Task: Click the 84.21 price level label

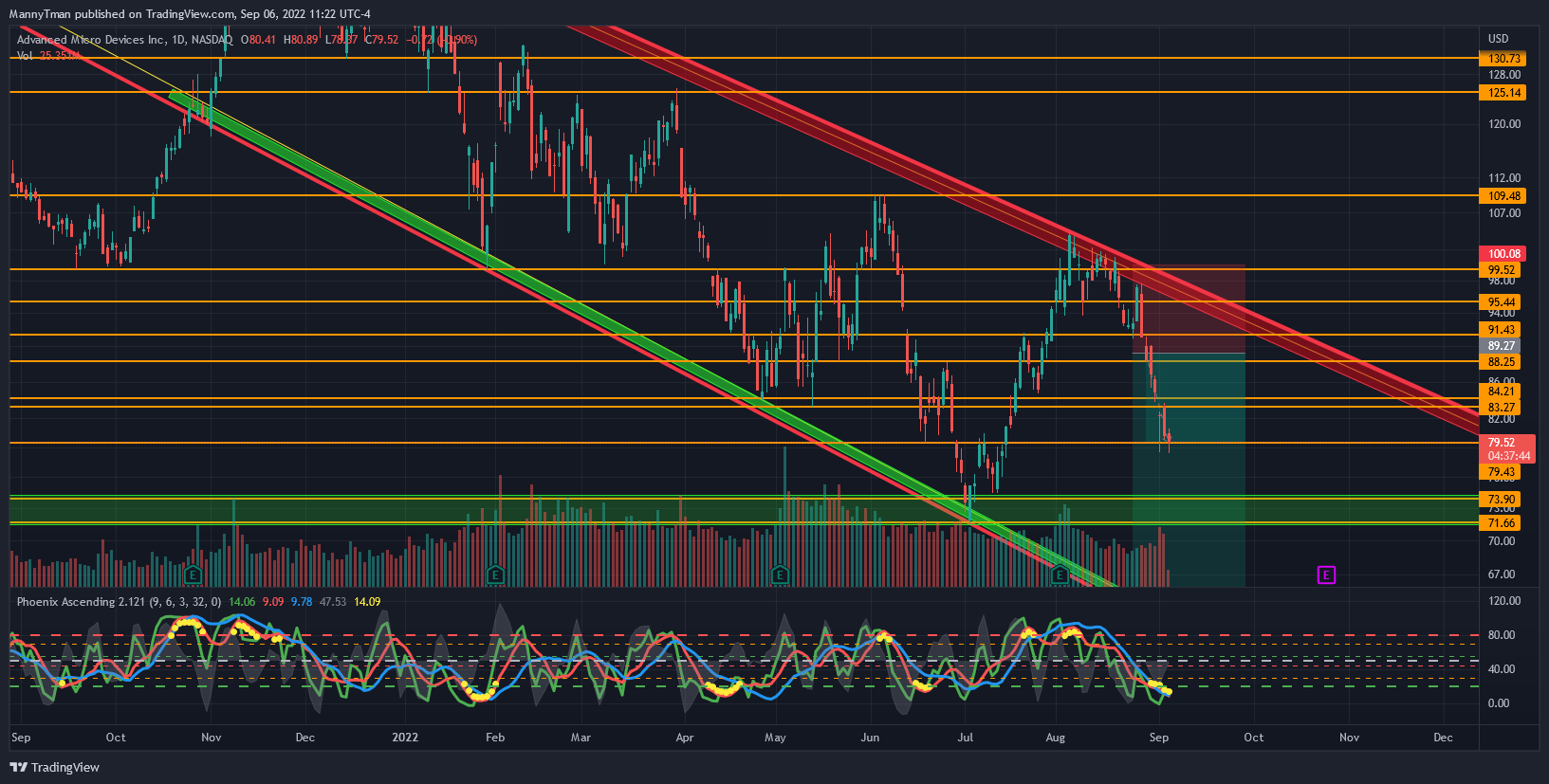Action: (x=1501, y=392)
